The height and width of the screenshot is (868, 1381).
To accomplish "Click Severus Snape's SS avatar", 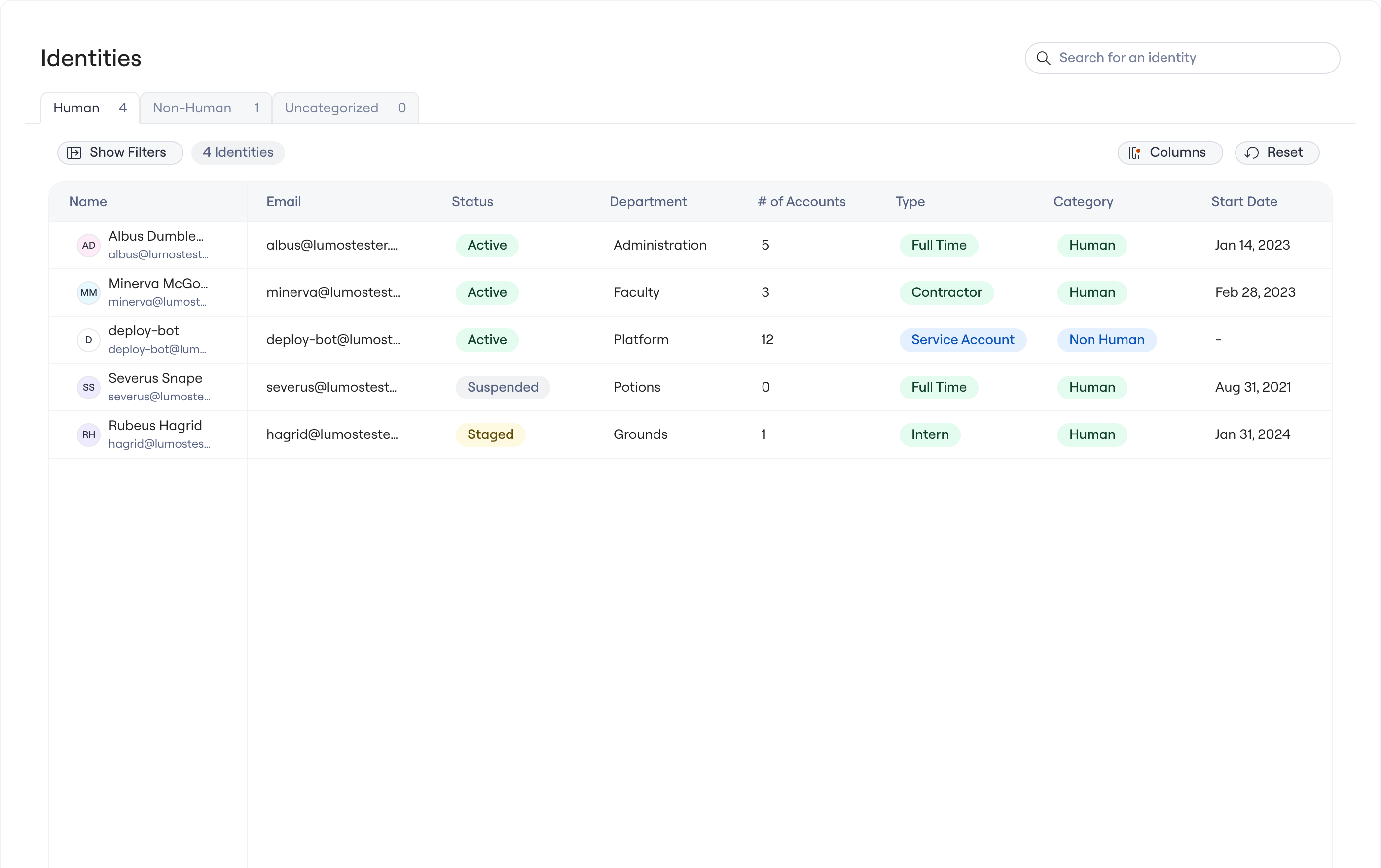I will [88, 387].
